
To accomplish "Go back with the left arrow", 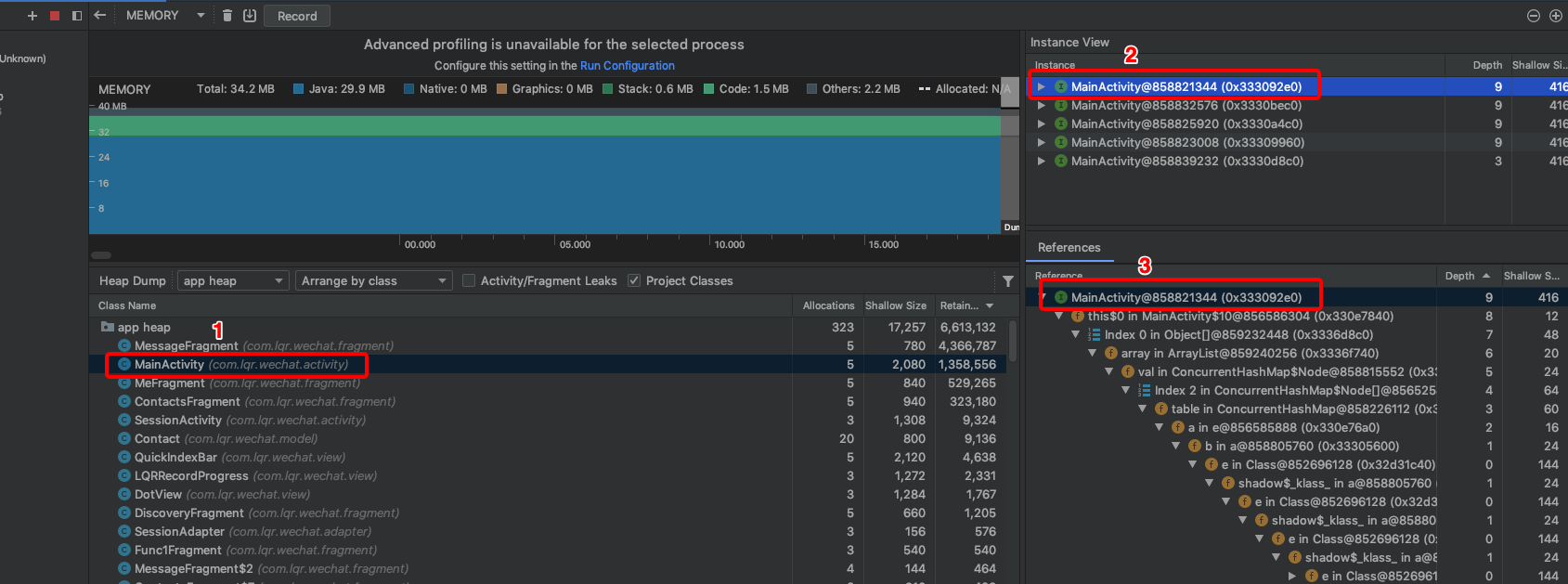I will tap(100, 16).
